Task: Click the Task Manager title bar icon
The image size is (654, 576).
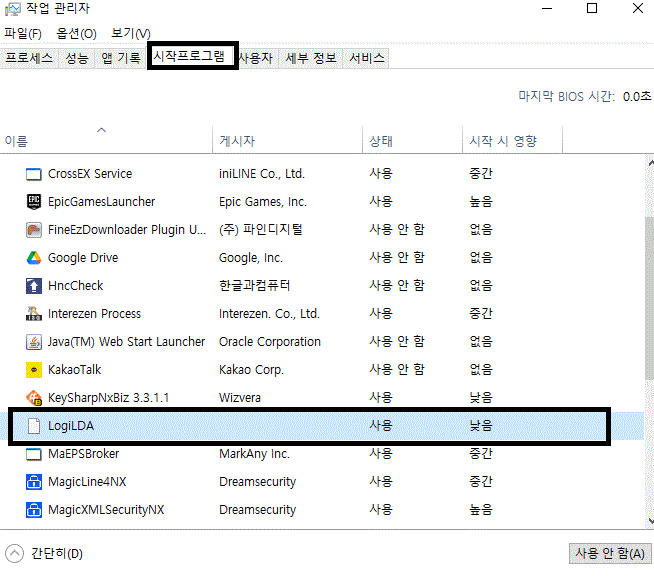Action: [13, 9]
